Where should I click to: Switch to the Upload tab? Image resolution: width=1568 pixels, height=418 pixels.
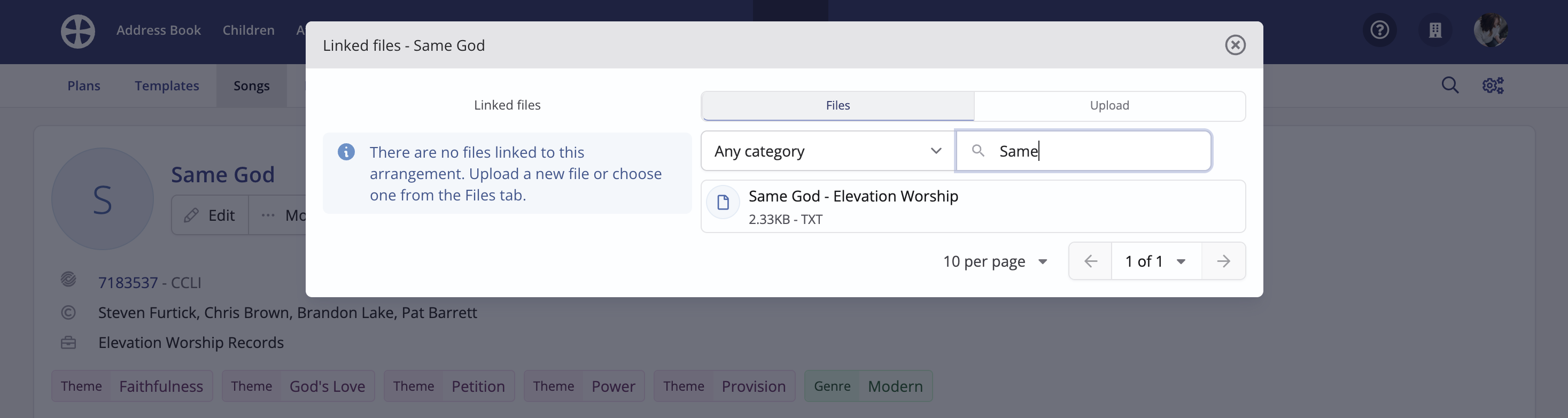click(1109, 105)
